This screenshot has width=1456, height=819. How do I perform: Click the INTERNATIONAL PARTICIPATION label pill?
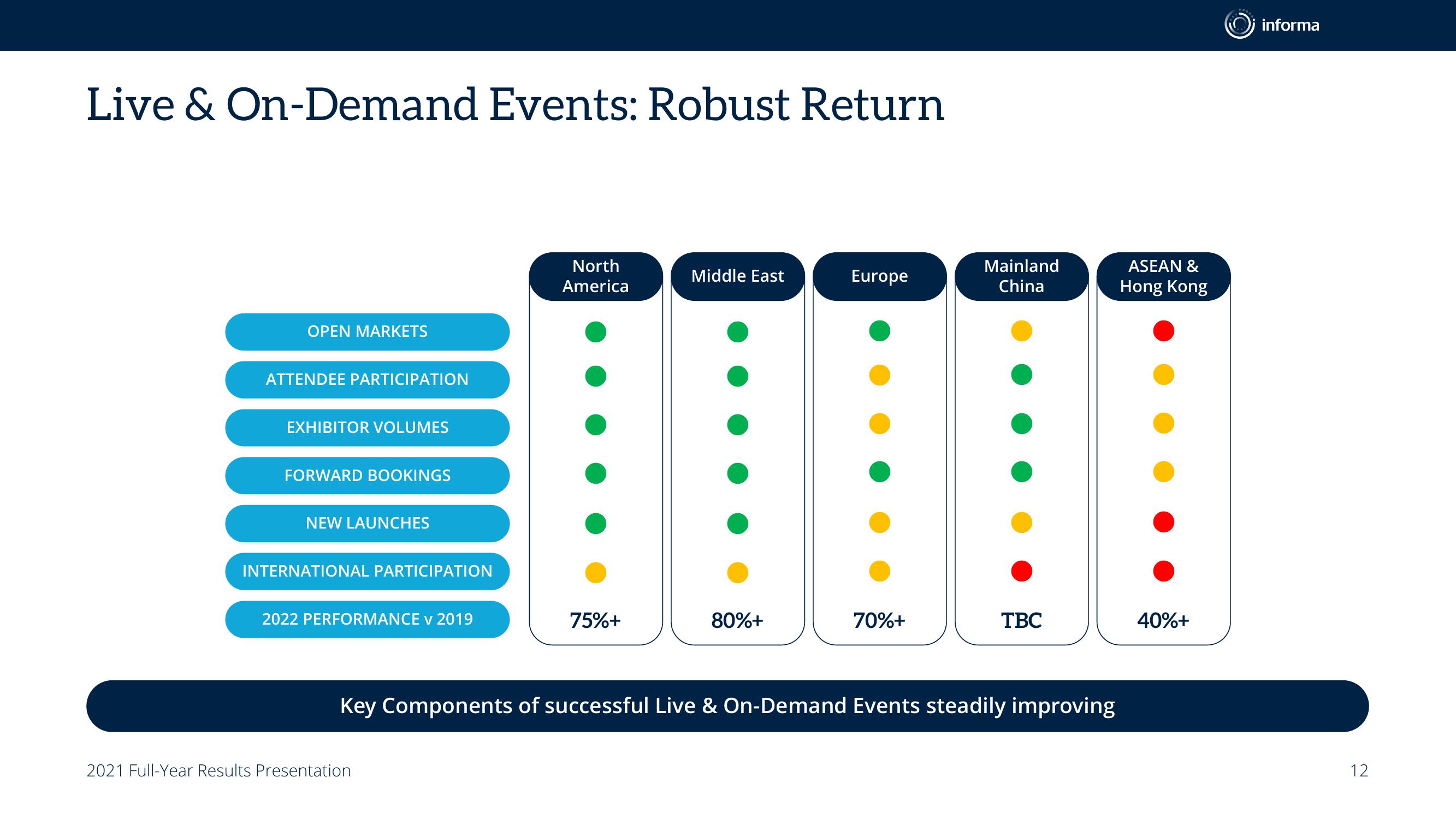tap(368, 572)
